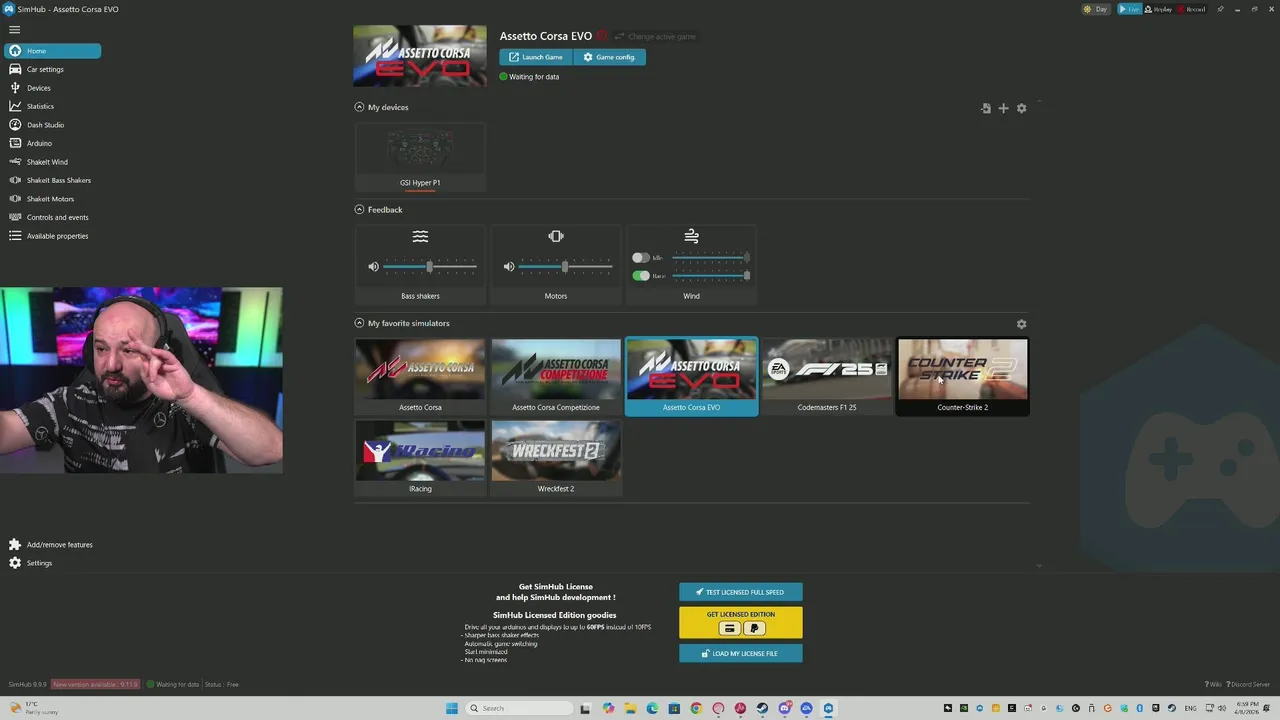Go to Home in the sidebar
Viewport: 1280px width, 720px height.
(x=52, y=51)
